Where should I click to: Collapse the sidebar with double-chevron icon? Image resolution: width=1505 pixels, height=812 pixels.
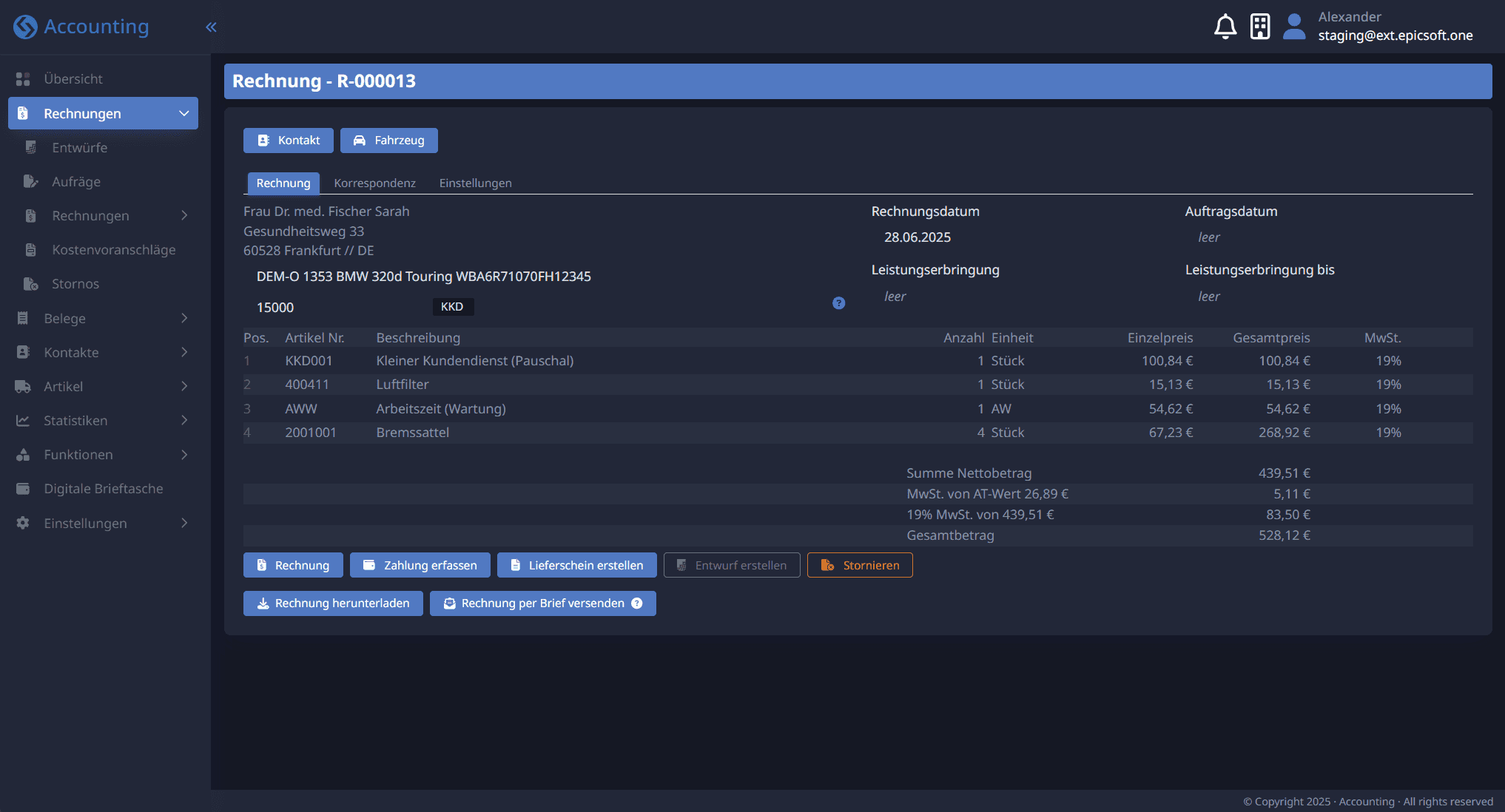(211, 27)
